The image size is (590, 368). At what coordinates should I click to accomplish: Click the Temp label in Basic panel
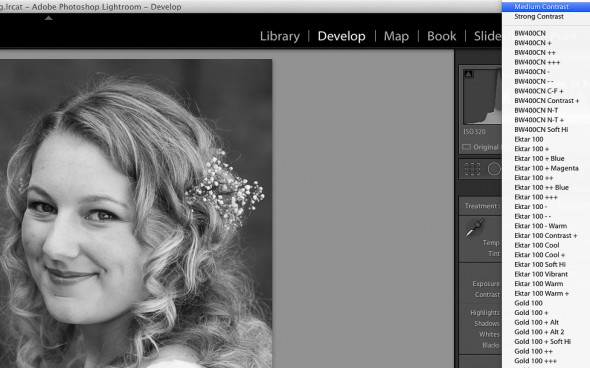(491, 243)
